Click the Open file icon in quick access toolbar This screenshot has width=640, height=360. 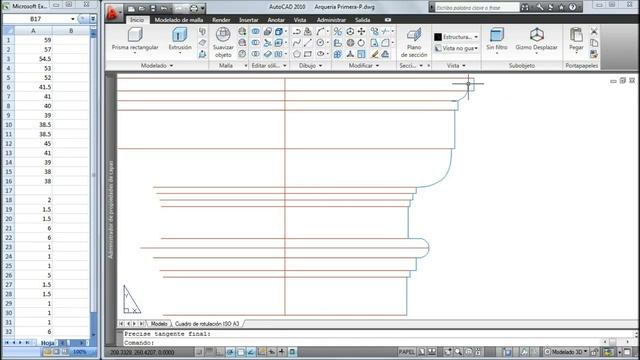tap(142, 8)
